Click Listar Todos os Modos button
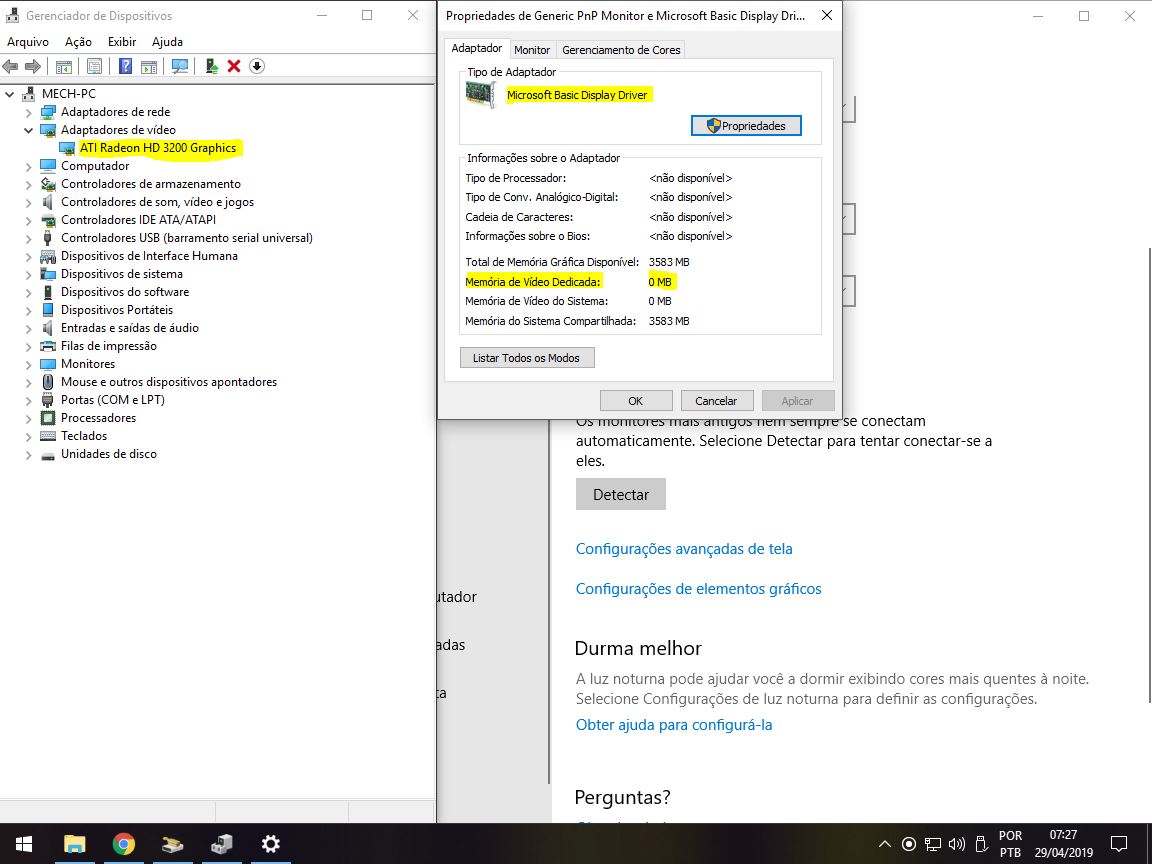This screenshot has height=864, width=1152. tap(527, 358)
